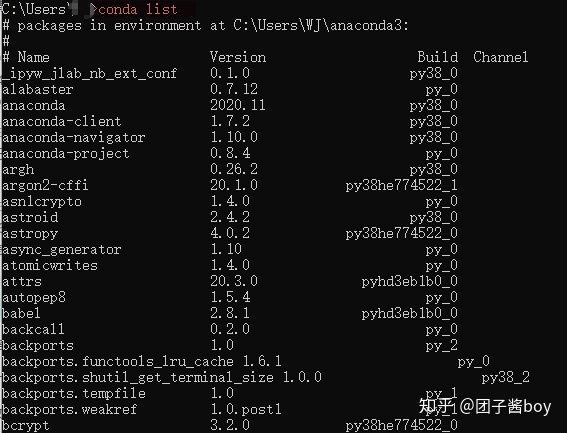Click the 'conda list' command text

(137, 9)
